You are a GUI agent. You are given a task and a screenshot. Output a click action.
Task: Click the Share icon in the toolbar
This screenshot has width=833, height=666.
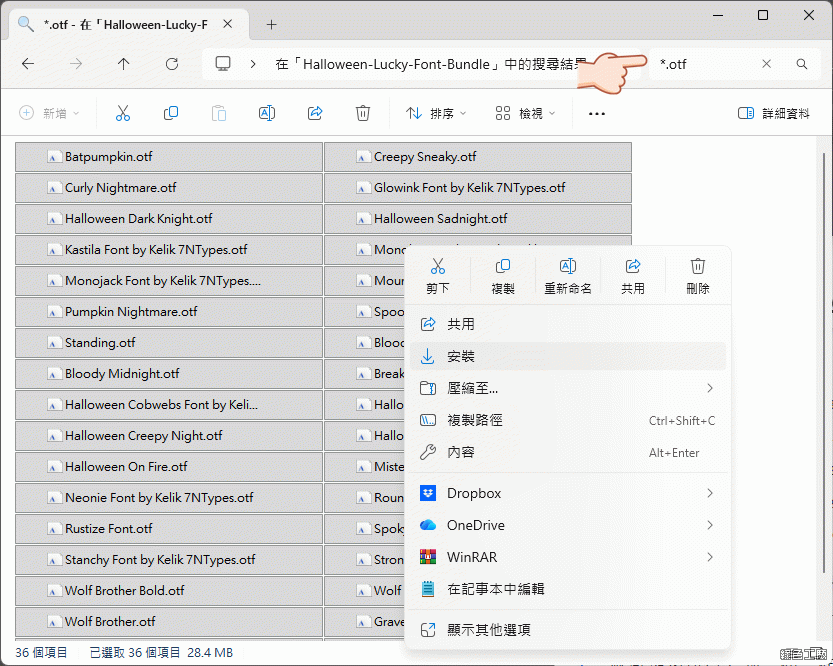click(x=315, y=114)
